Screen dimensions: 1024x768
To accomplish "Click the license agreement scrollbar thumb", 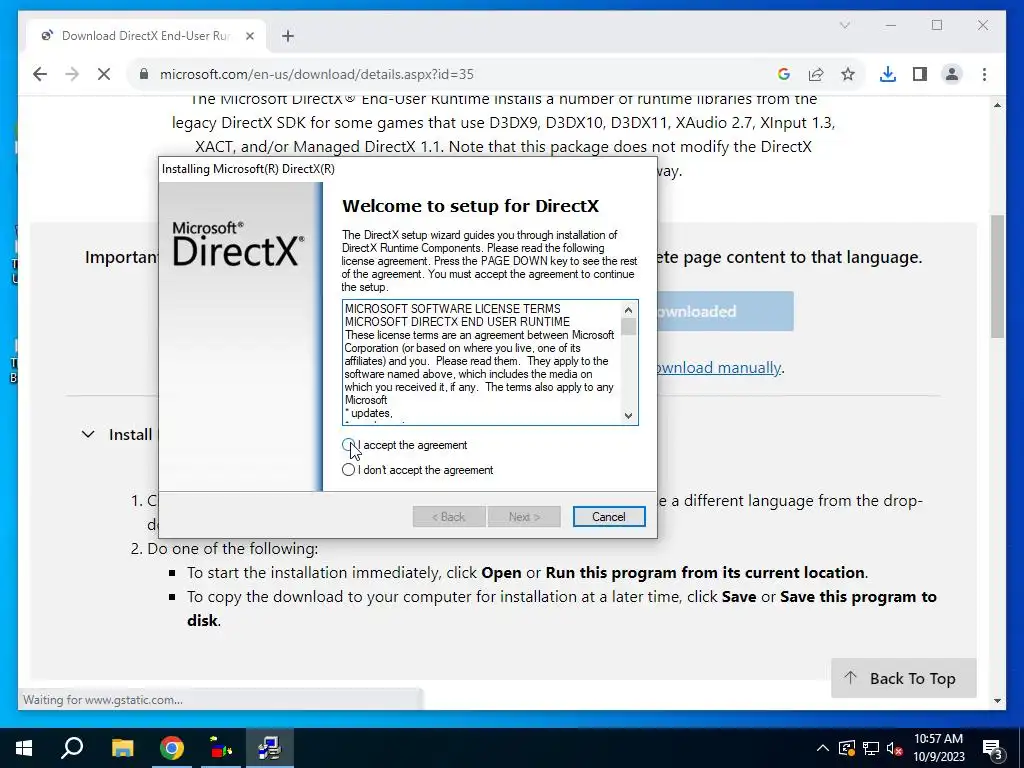I will tap(628, 327).
